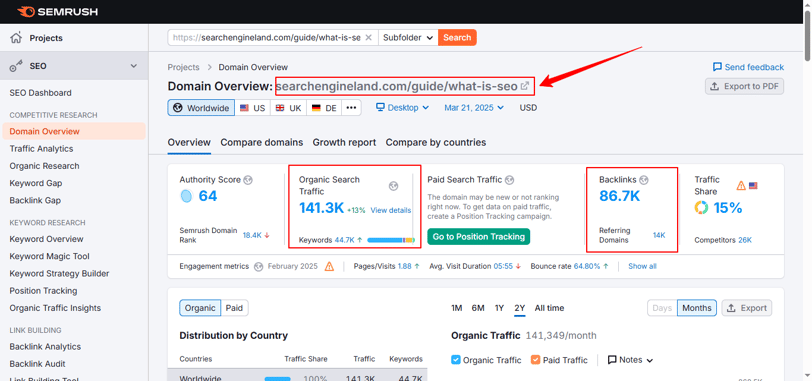The height and width of the screenshot is (381, 812).
Task: Click the Semrush logo in the header
Action: [x=57, y=11]
